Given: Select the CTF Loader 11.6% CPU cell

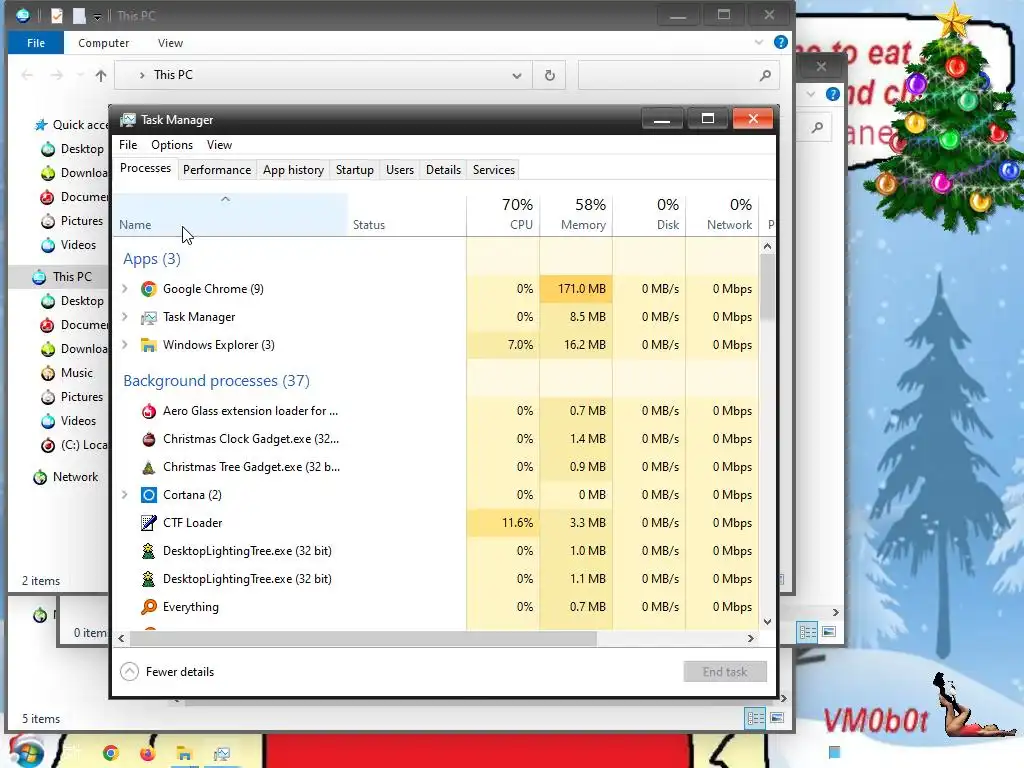Looking at the screenshot, I should click(x=504, y=523).
